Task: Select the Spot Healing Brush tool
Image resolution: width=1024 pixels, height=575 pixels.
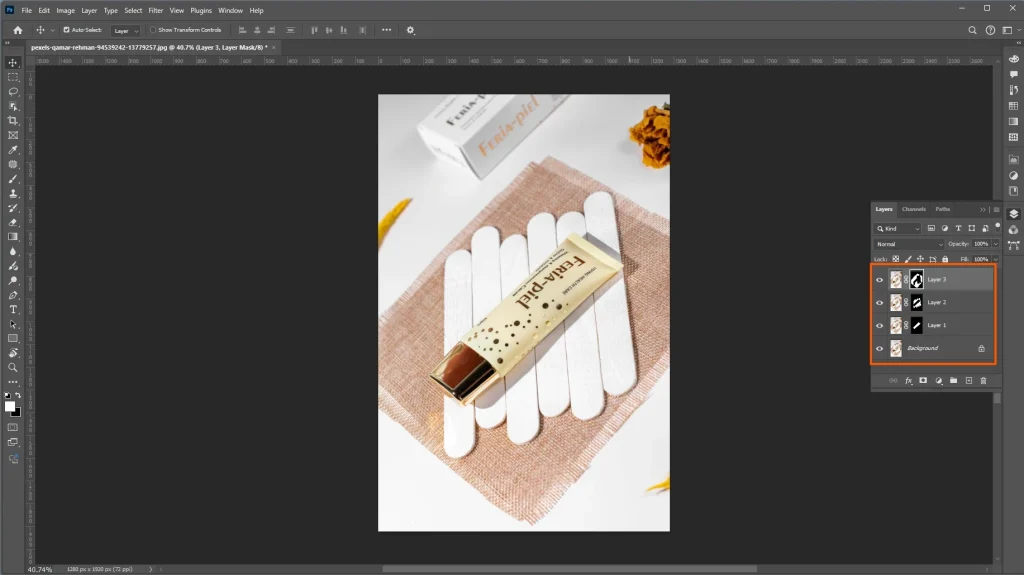Action: click(x=13, y=164)
